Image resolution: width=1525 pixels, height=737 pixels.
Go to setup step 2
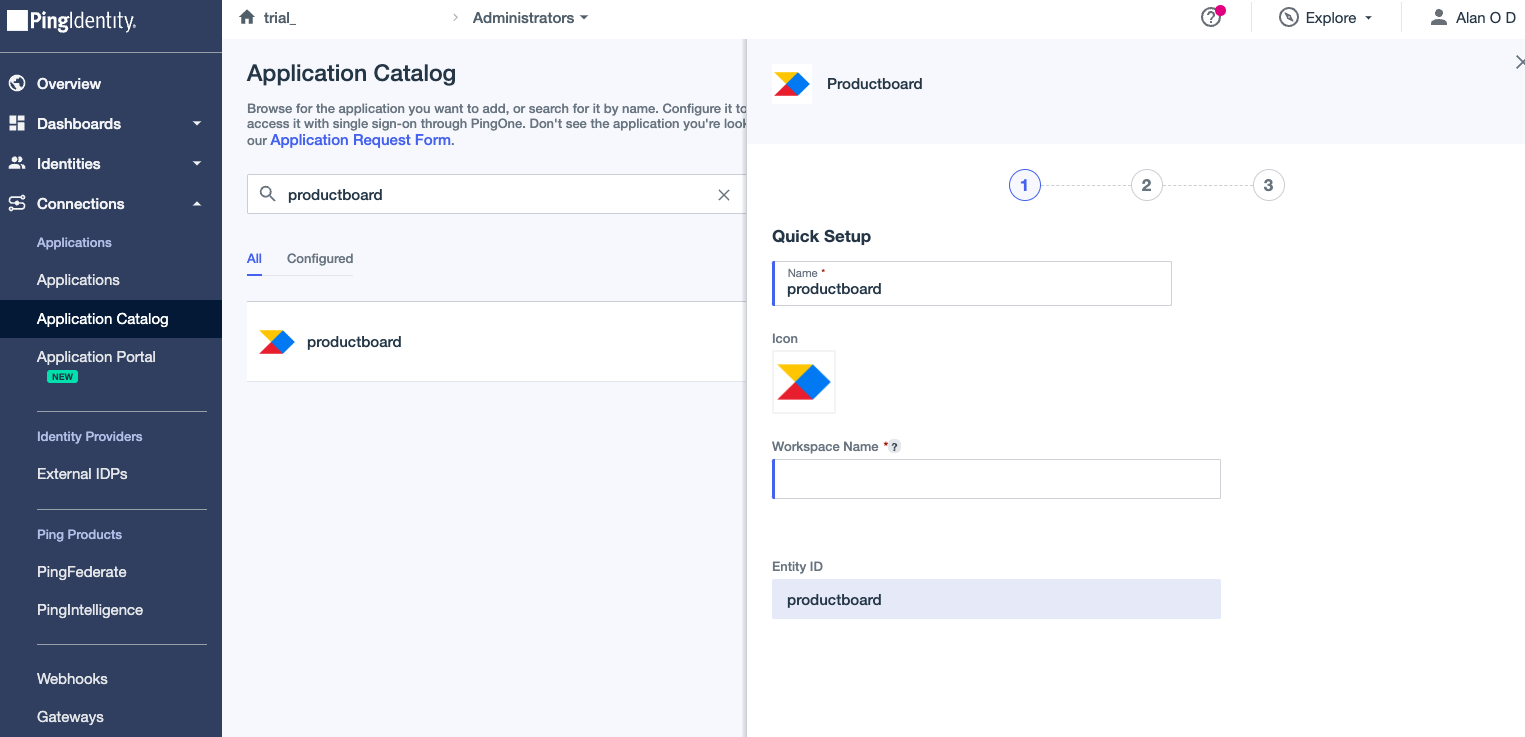pyautogui.click(x=1146, y=185)
